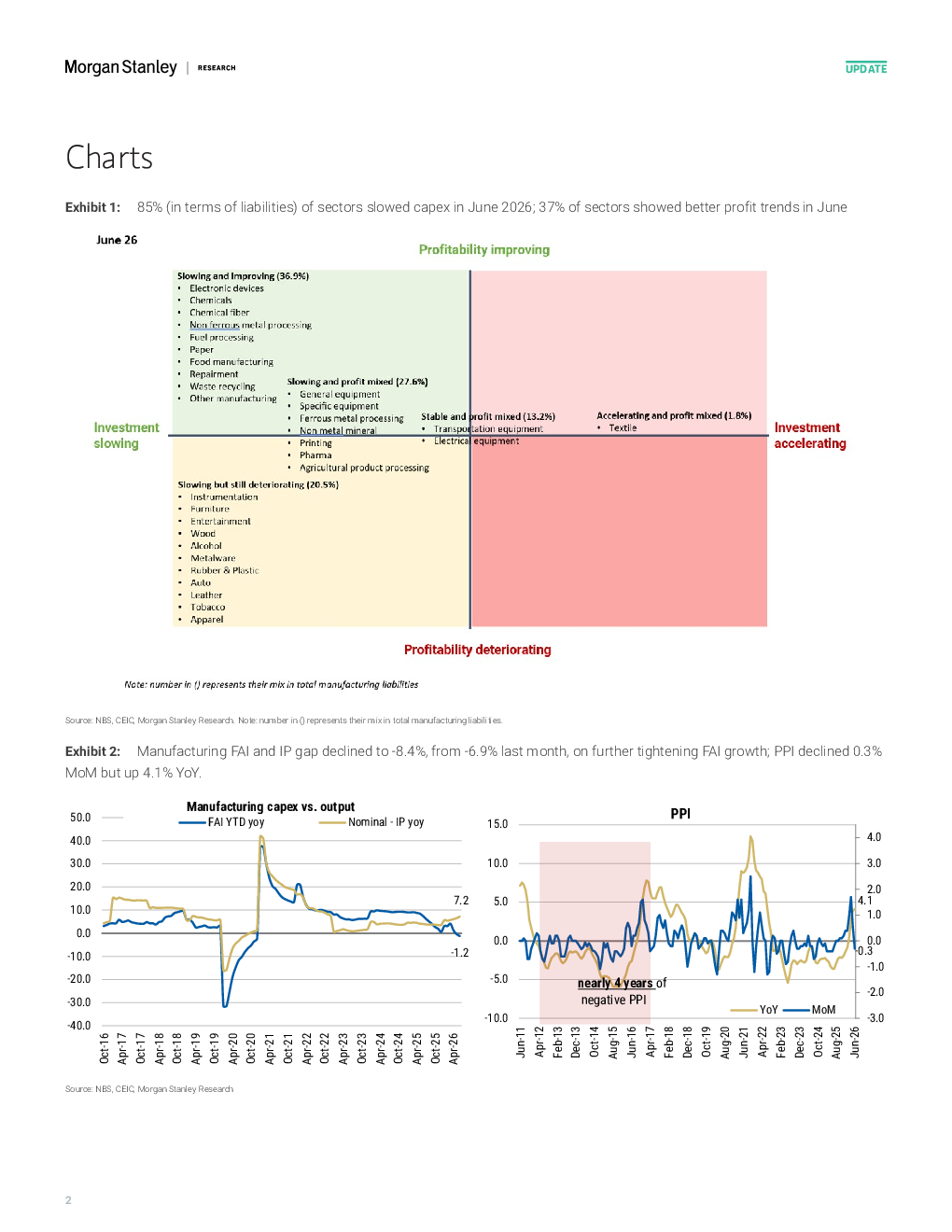
Task: Click 'Manufacturing capex vs. output' chart title
Action: click(271, 806)
